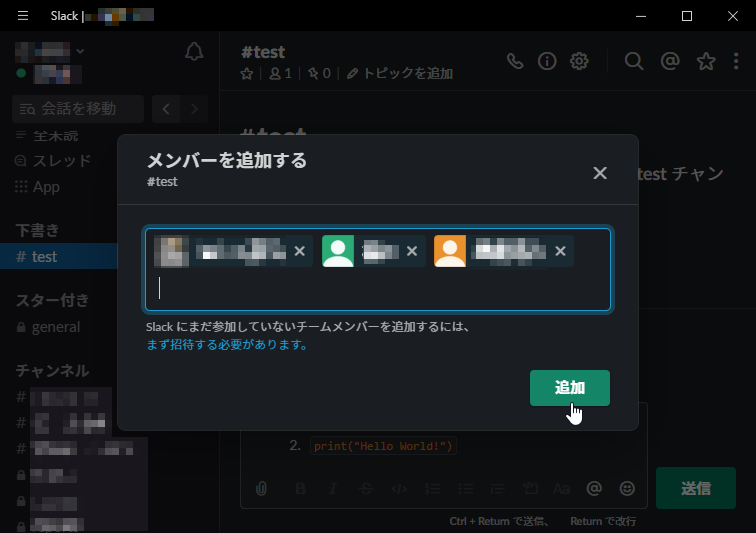View member count of #test
This screenshot has width=756, height=533.
[280, 73]
